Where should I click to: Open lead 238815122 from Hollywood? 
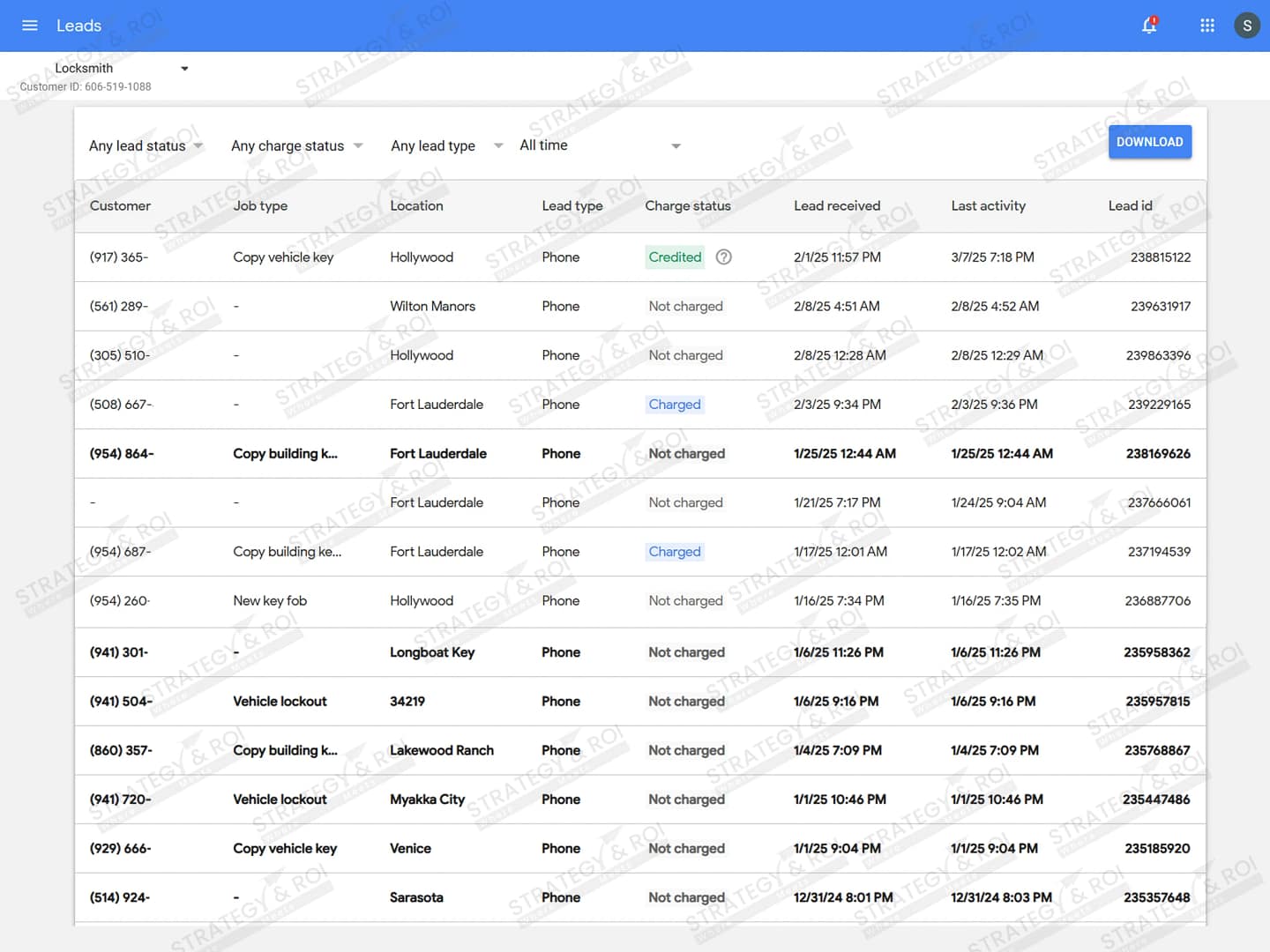click(x=1160, y=257)
